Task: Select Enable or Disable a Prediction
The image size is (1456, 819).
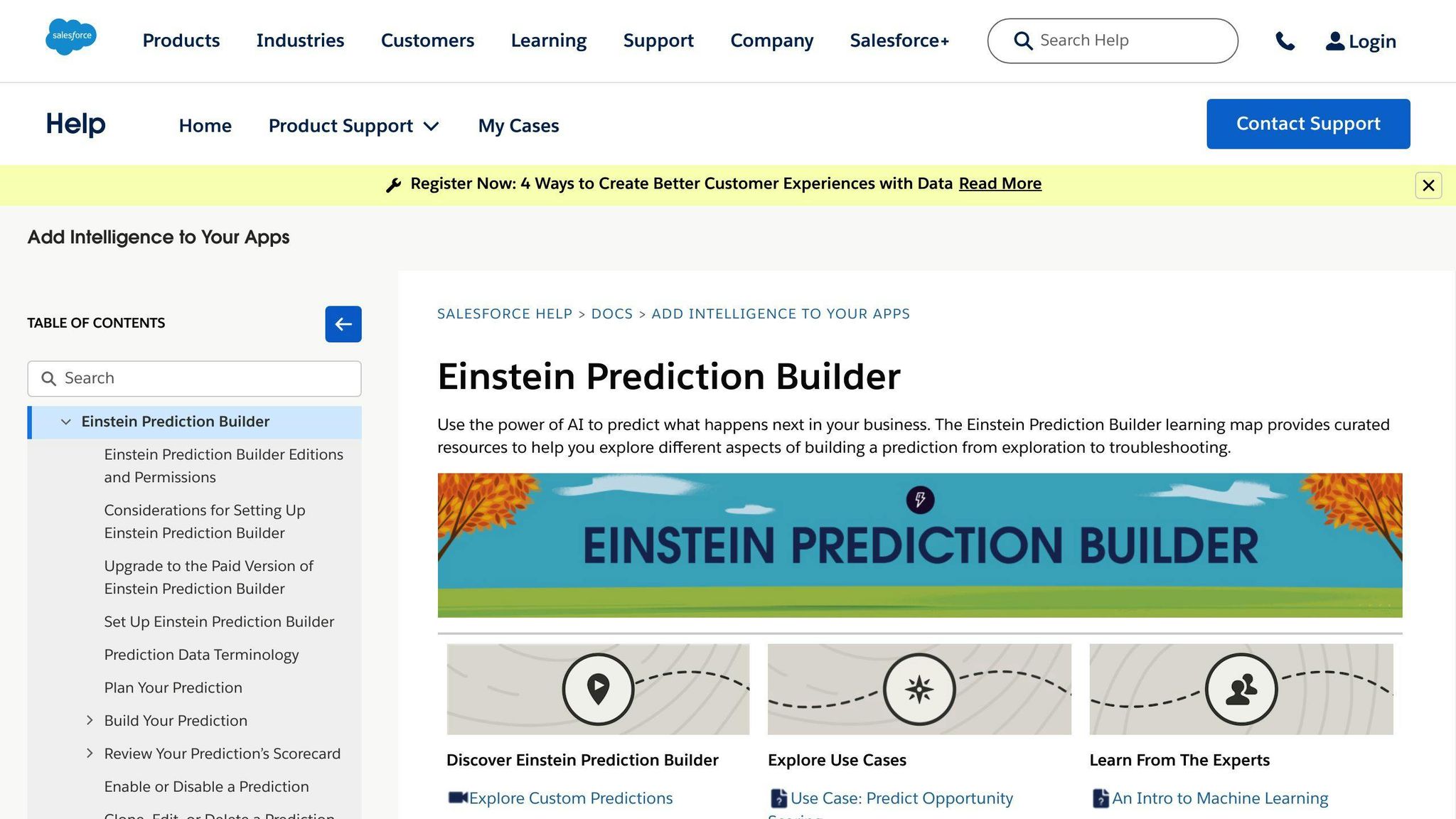Action: coord(206,786)
